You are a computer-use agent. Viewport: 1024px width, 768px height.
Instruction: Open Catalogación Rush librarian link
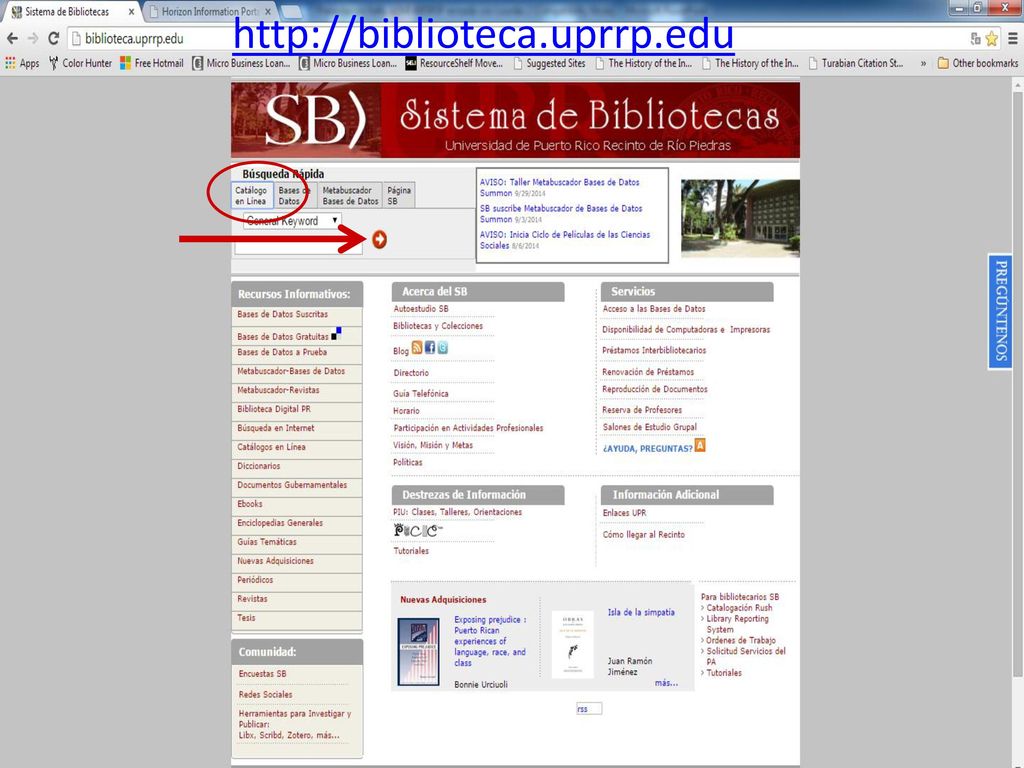coord(739,607)
